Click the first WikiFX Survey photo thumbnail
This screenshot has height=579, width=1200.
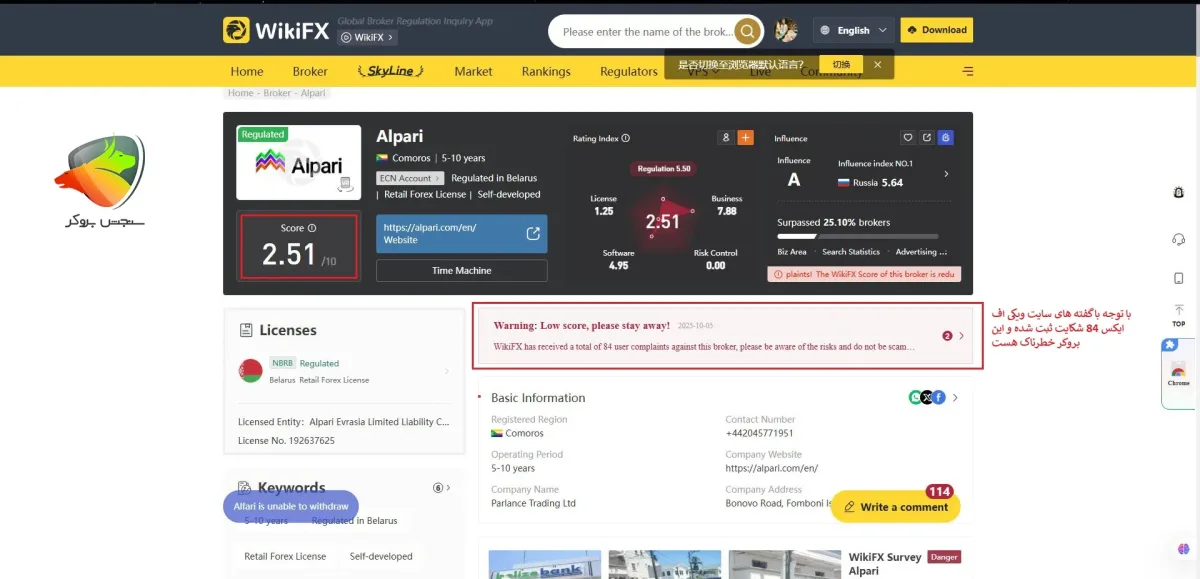tap(545, 564)
